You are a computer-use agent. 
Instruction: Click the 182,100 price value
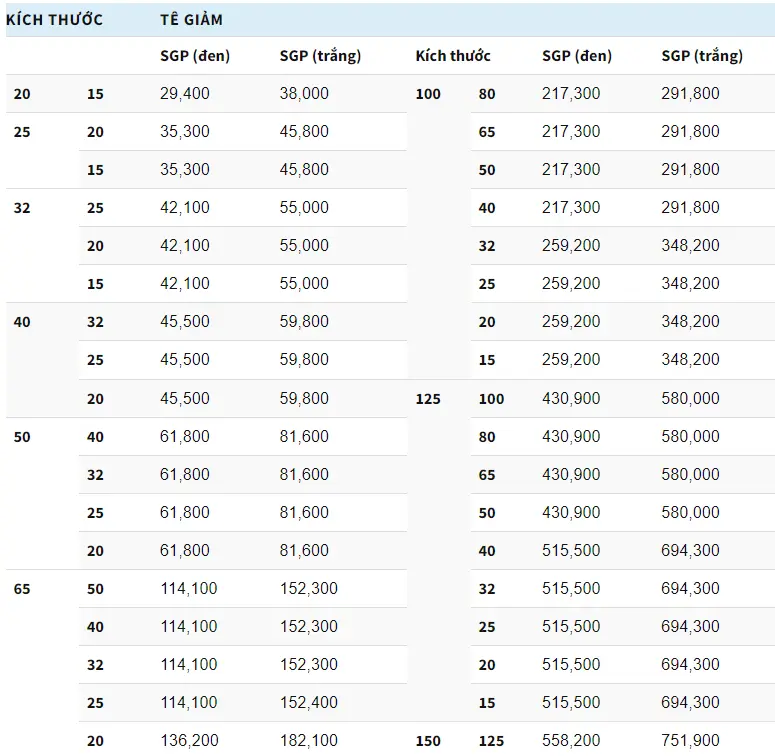pyautogui.click(x=308, y=741)
